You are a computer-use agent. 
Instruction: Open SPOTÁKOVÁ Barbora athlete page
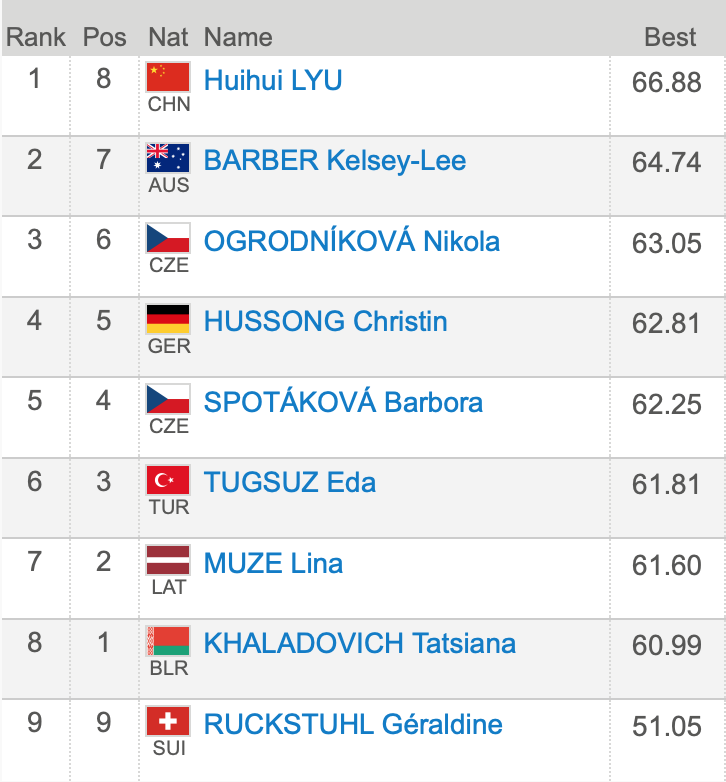coord(343,402)
